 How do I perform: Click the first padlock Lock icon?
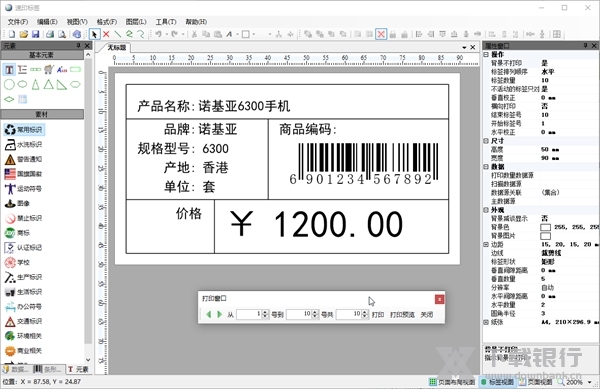click(393, 34)
